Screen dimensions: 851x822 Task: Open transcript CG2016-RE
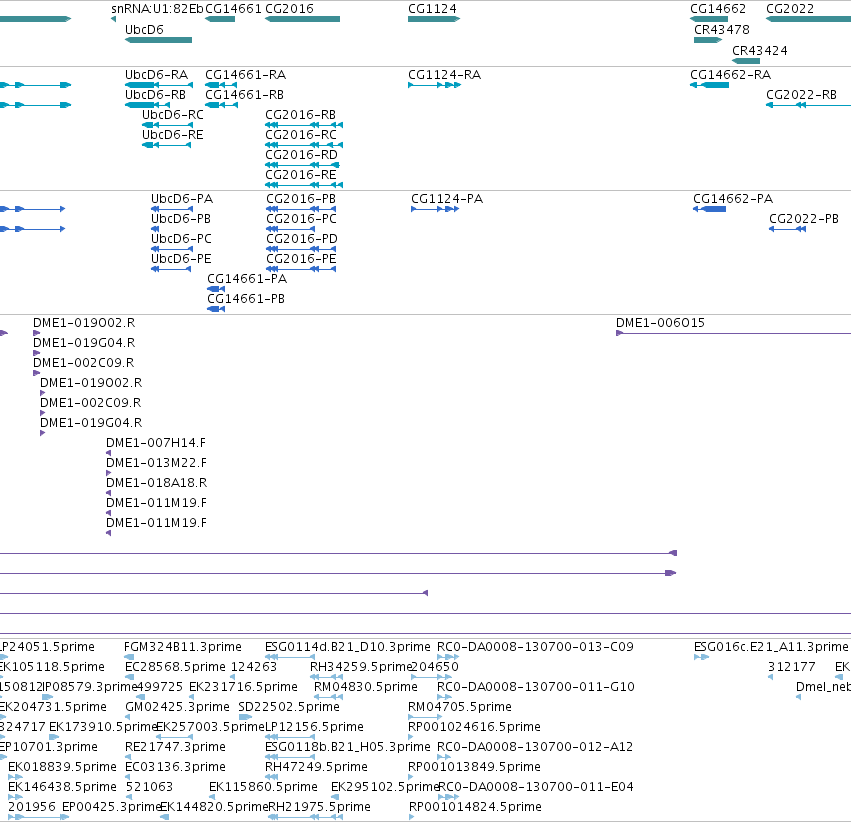pos(301,175)
